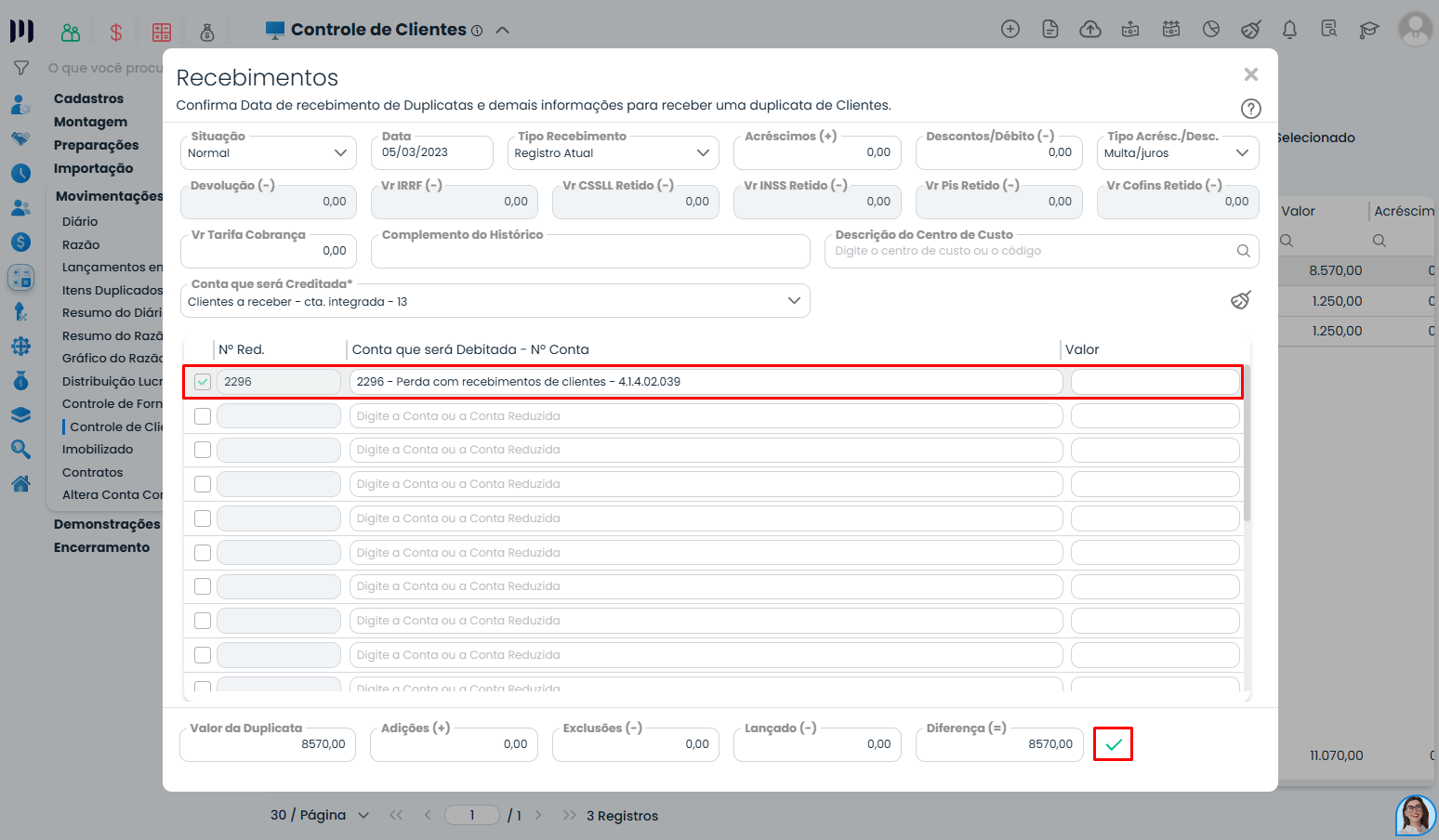The image size is (1439, 840).
Task: Check the second debit account row checkbox
Action: [203, 416]
